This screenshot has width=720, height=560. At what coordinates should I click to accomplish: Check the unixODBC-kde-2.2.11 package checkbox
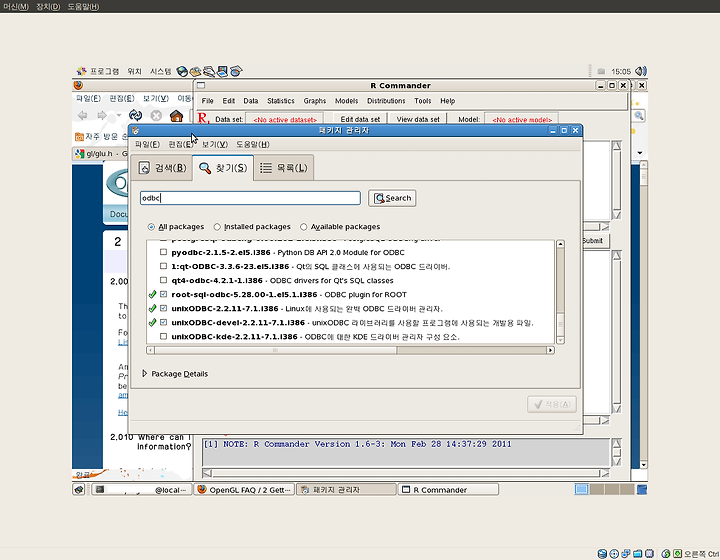coord(163,336)
